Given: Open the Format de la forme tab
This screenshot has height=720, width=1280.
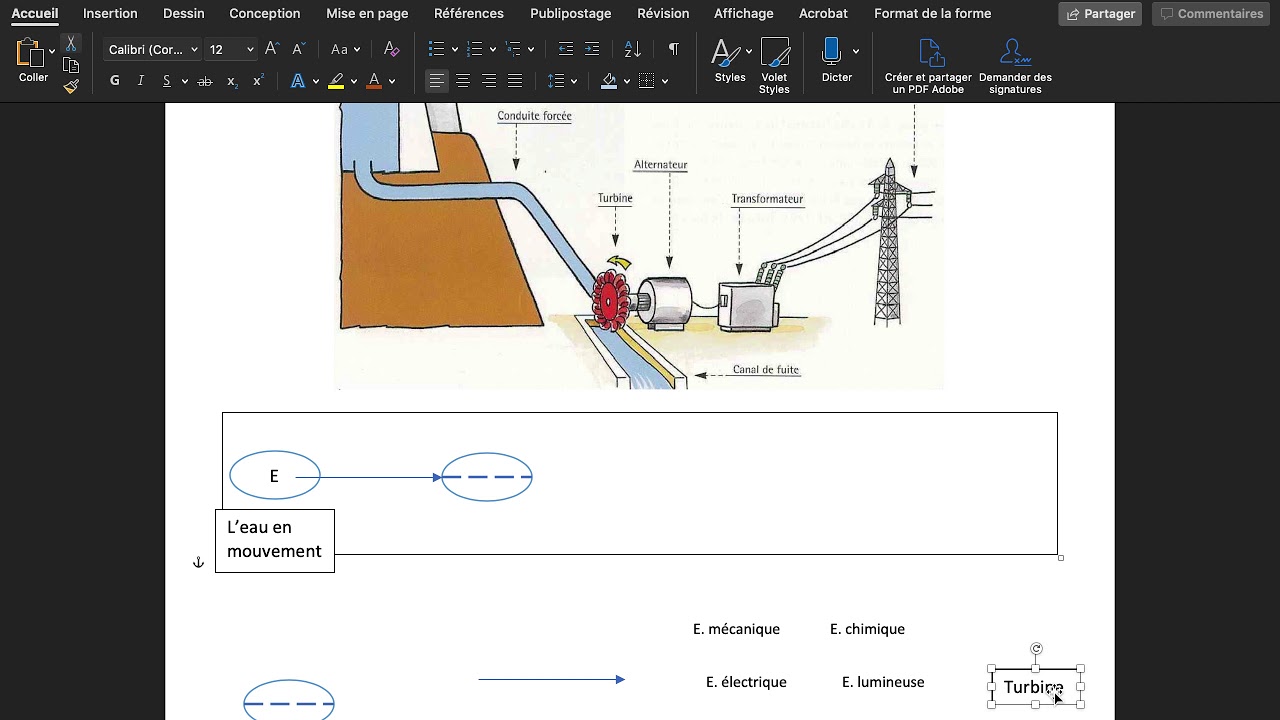Looking at the screenshot, I should [933, 13].
